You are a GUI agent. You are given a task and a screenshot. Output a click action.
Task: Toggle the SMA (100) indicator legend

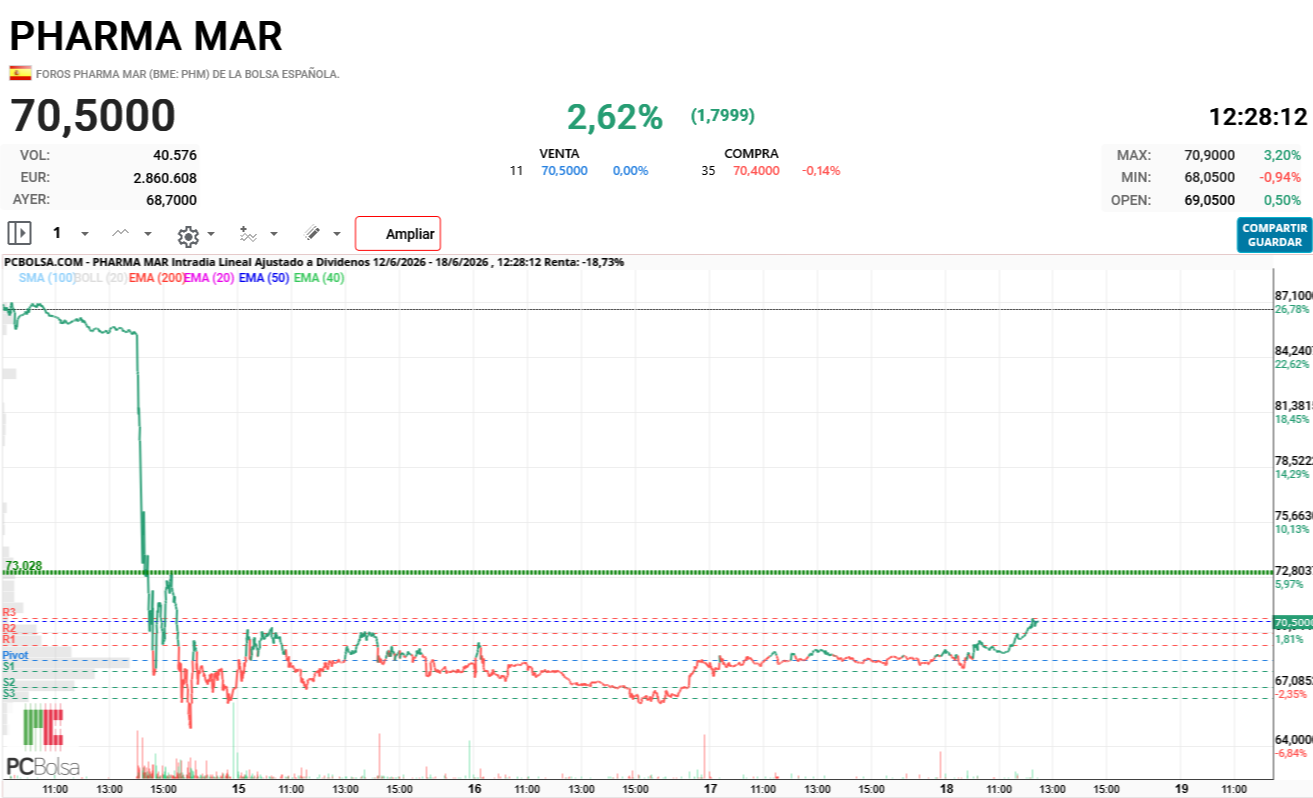tap(46, 278)
